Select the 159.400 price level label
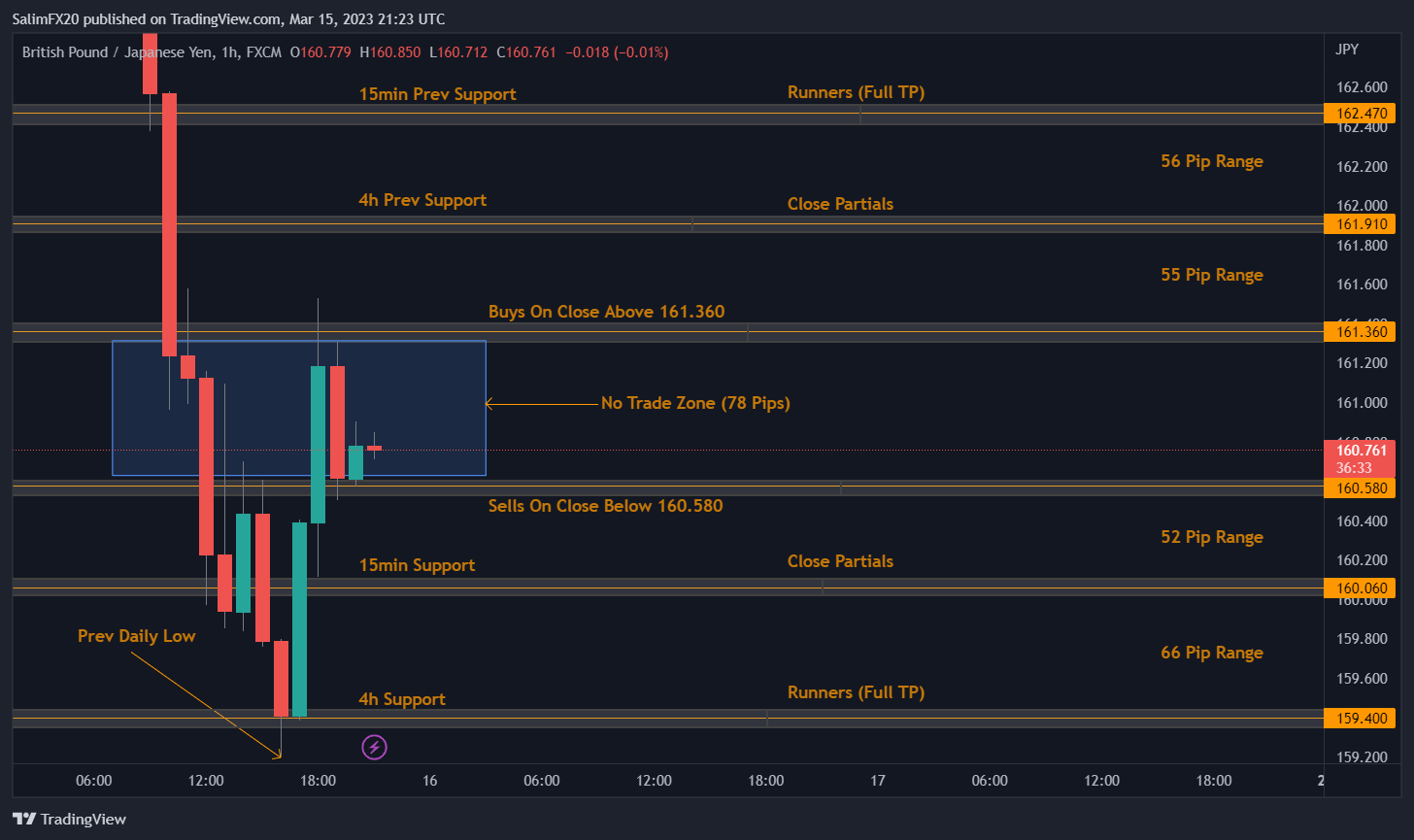 pyautogui.click(x=1361, y=719)
